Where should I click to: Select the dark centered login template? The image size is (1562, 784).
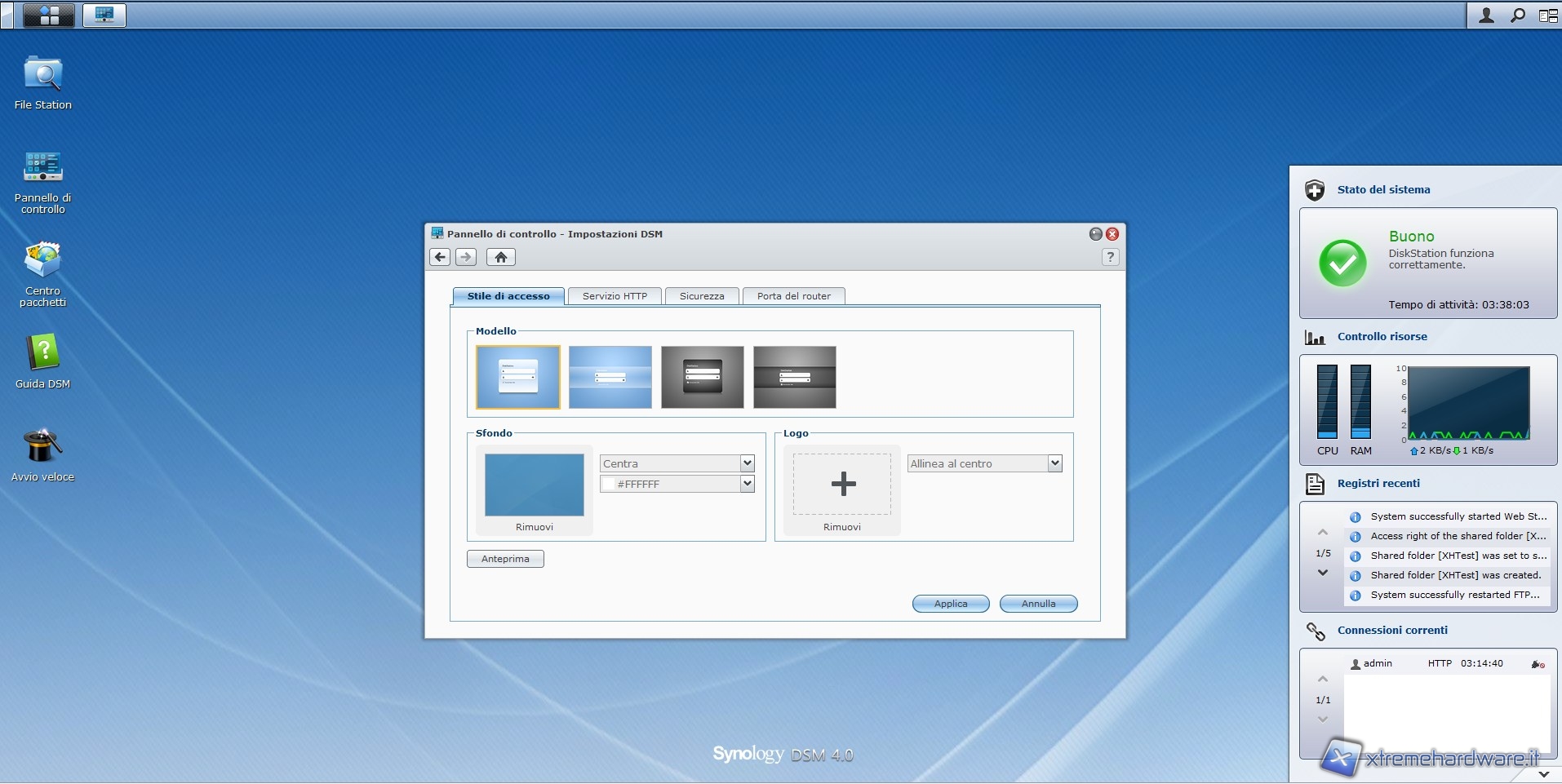tap(702, 377)
